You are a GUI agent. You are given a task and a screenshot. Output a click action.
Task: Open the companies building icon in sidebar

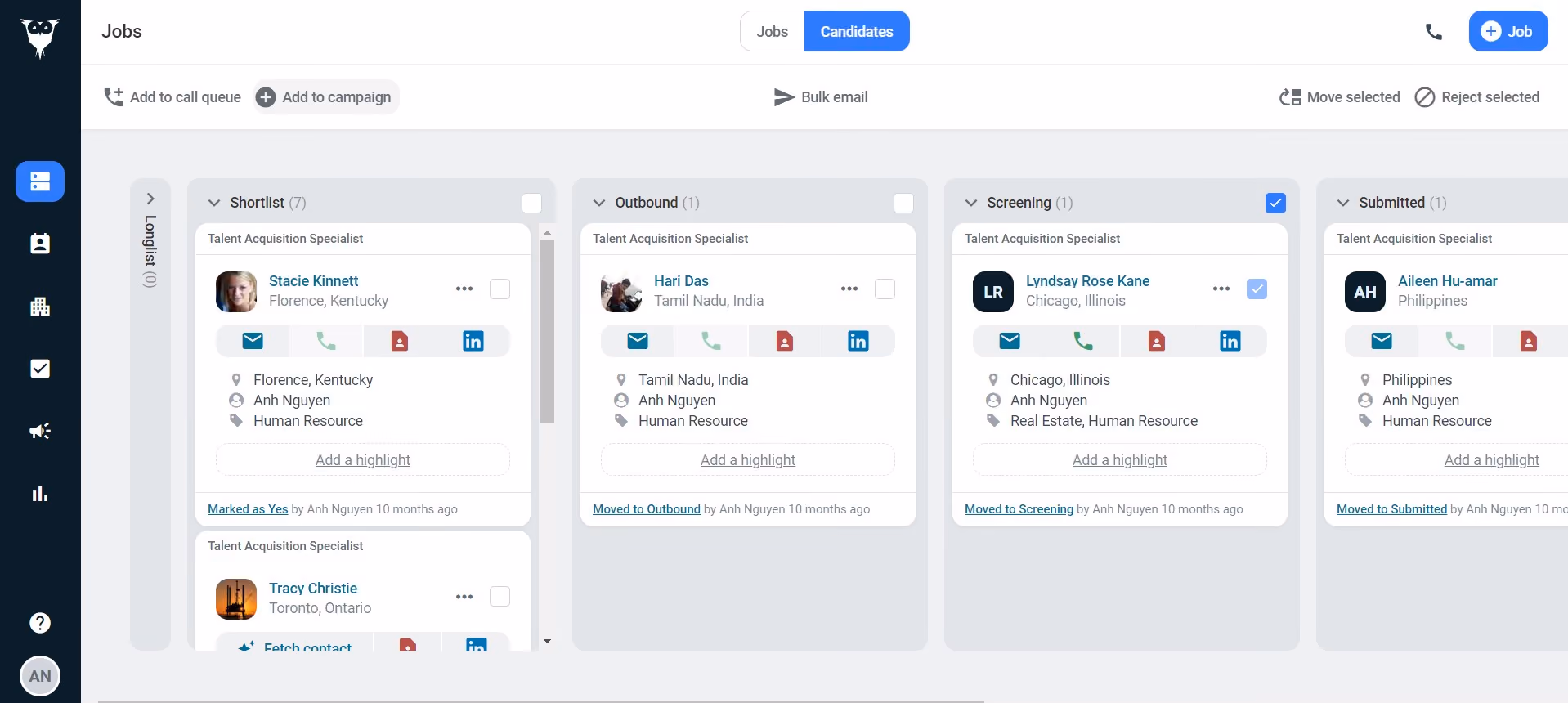(40, 307)
